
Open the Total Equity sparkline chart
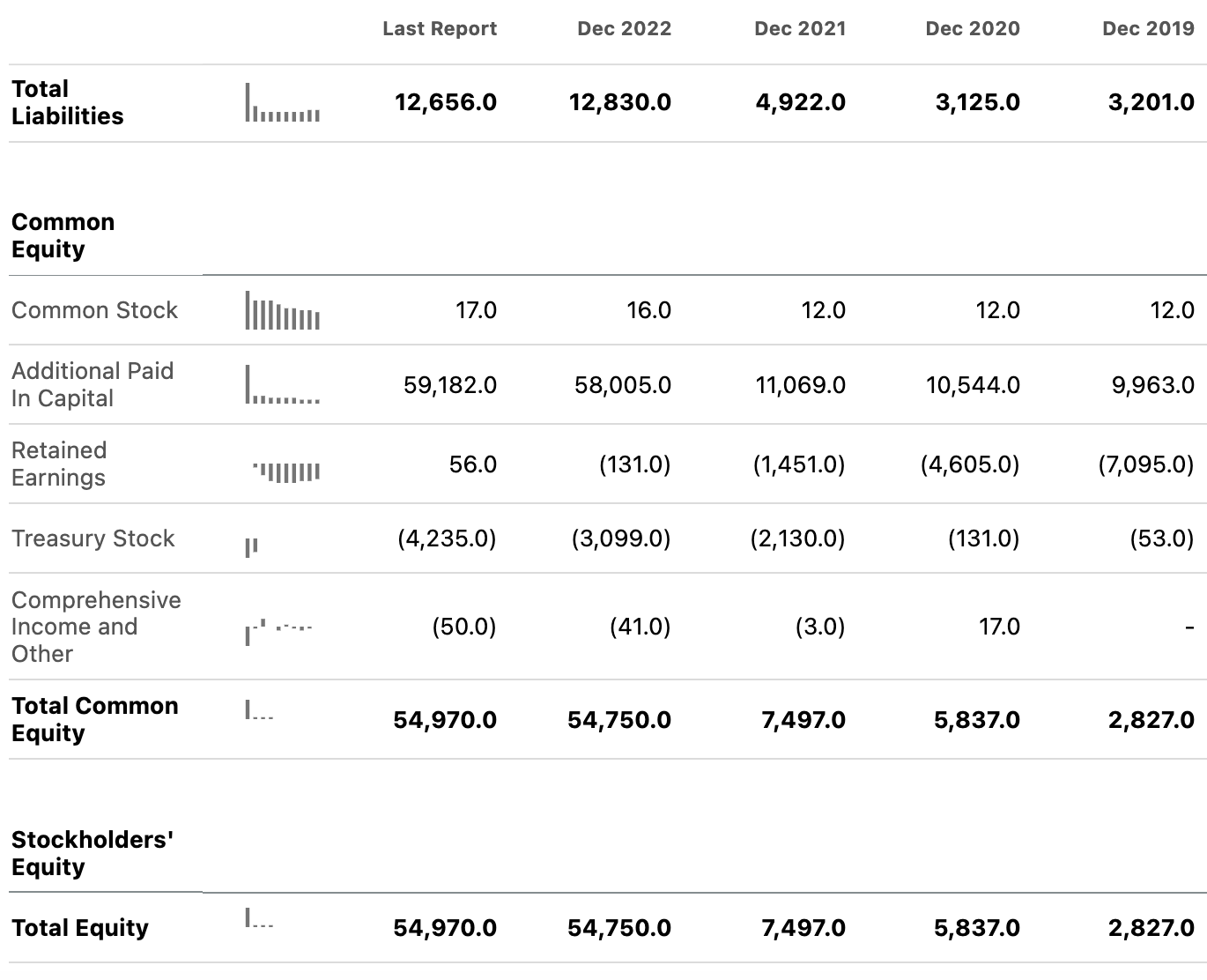click(259, 919)
